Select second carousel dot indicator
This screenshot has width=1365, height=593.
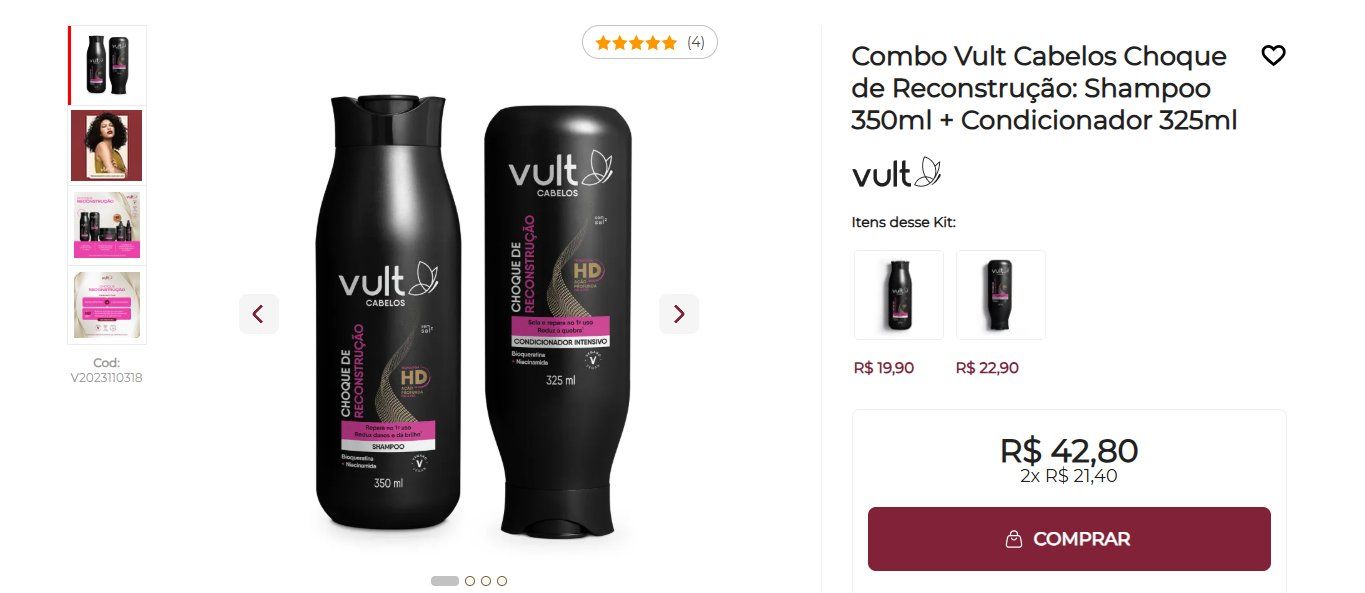(470, 581)
